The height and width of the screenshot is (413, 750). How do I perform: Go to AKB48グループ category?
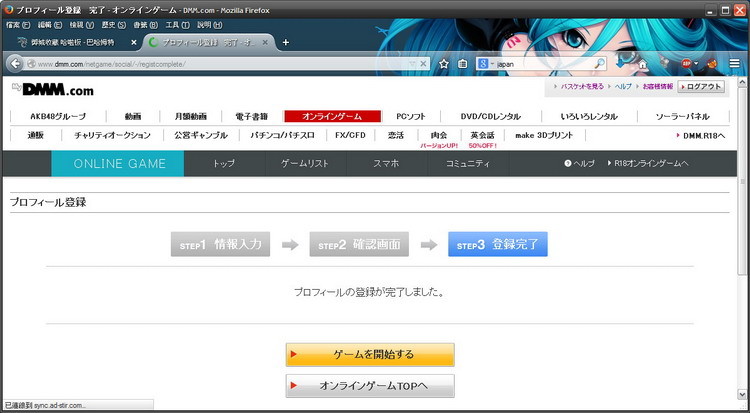tap(58, 116)
